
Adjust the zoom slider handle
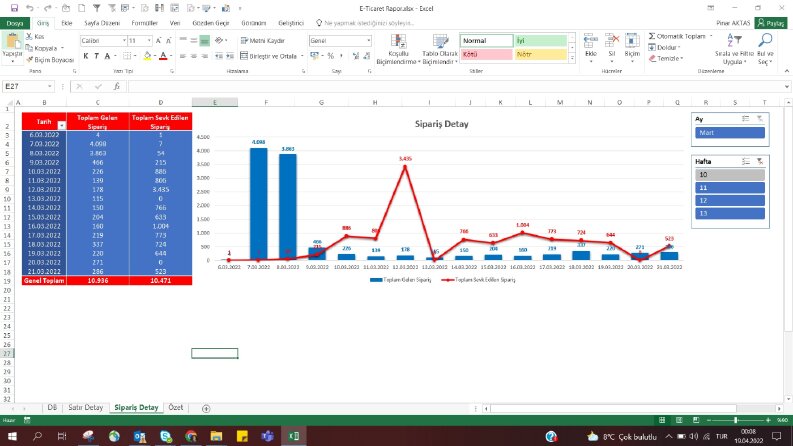[735, 420]
